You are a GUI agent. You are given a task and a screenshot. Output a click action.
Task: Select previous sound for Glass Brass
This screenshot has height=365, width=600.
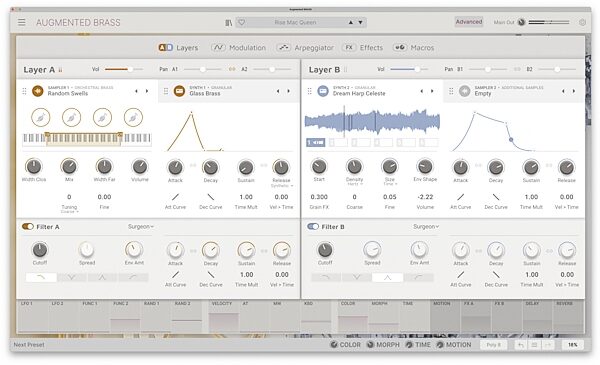(278, 91)
